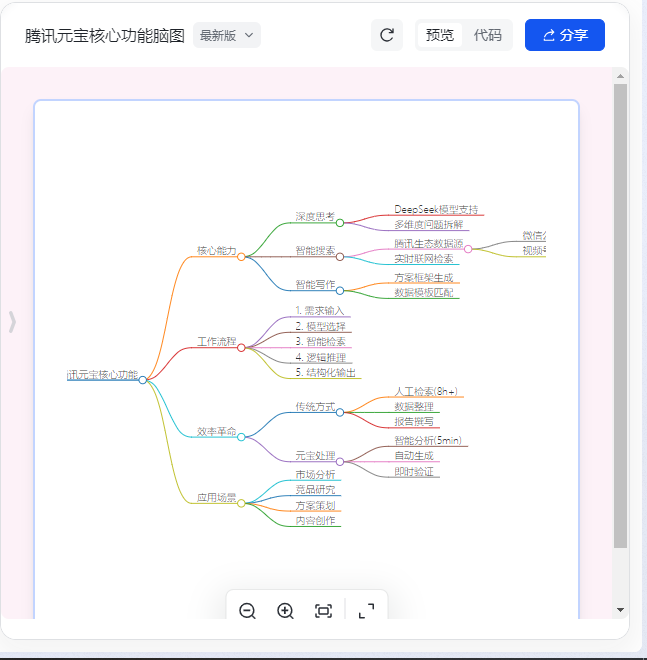Zoom in the mind map
Image resolution: width=647 pixels, height=660 pixels.
285,610
